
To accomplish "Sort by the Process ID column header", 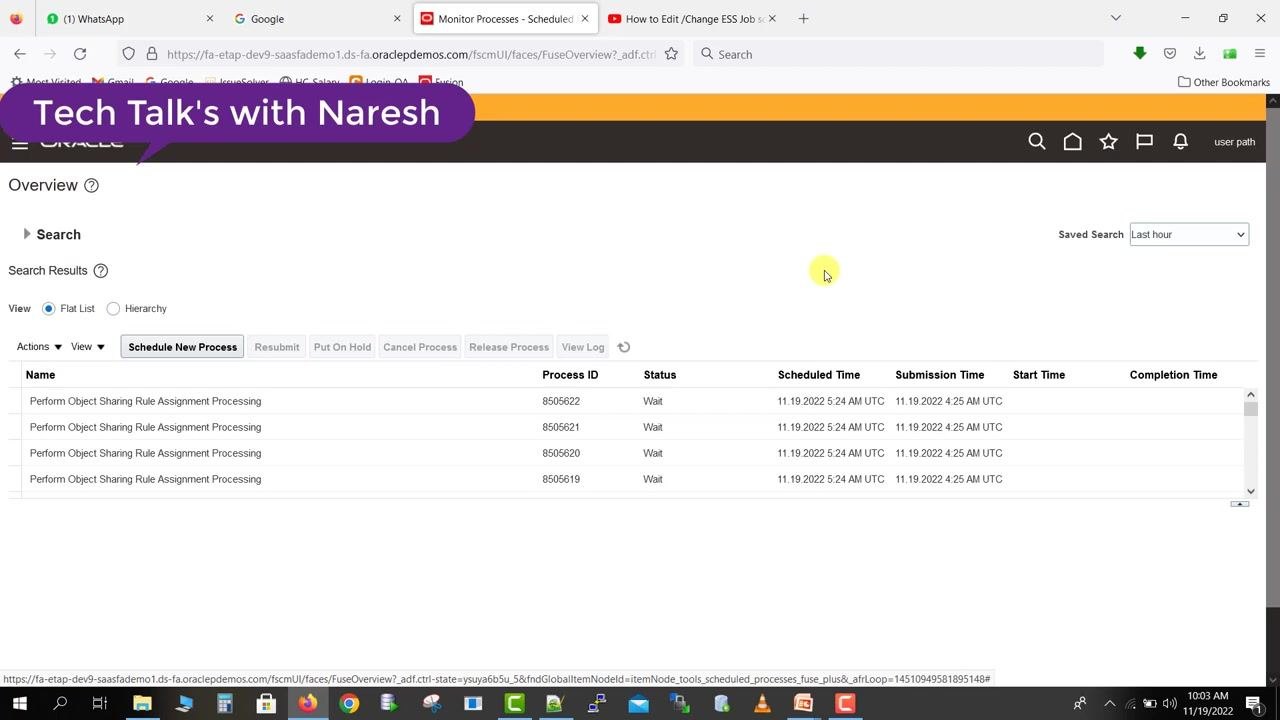I will coord(570,375).
